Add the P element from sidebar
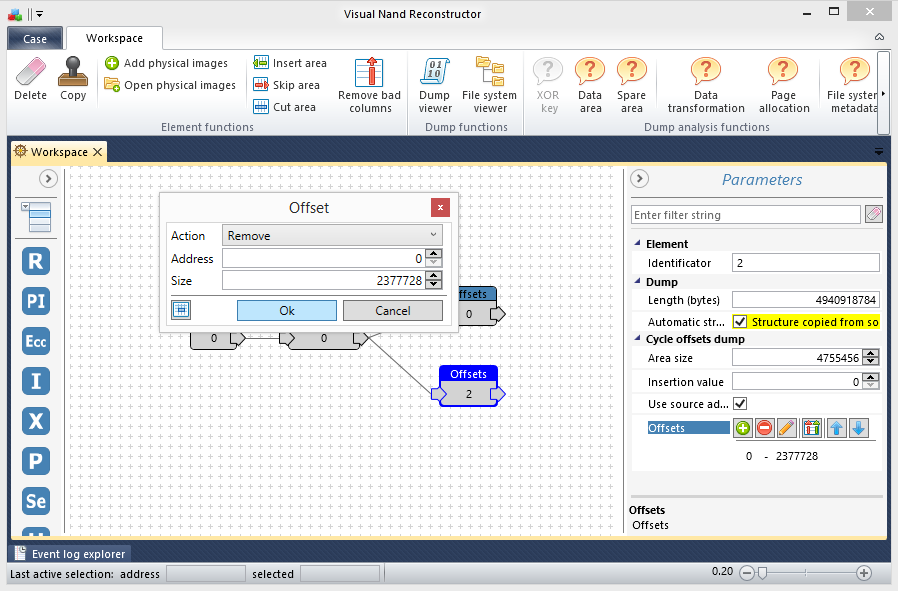Image resolution: width=898 pixels, height=591 pixels. [x=36, y=461]
